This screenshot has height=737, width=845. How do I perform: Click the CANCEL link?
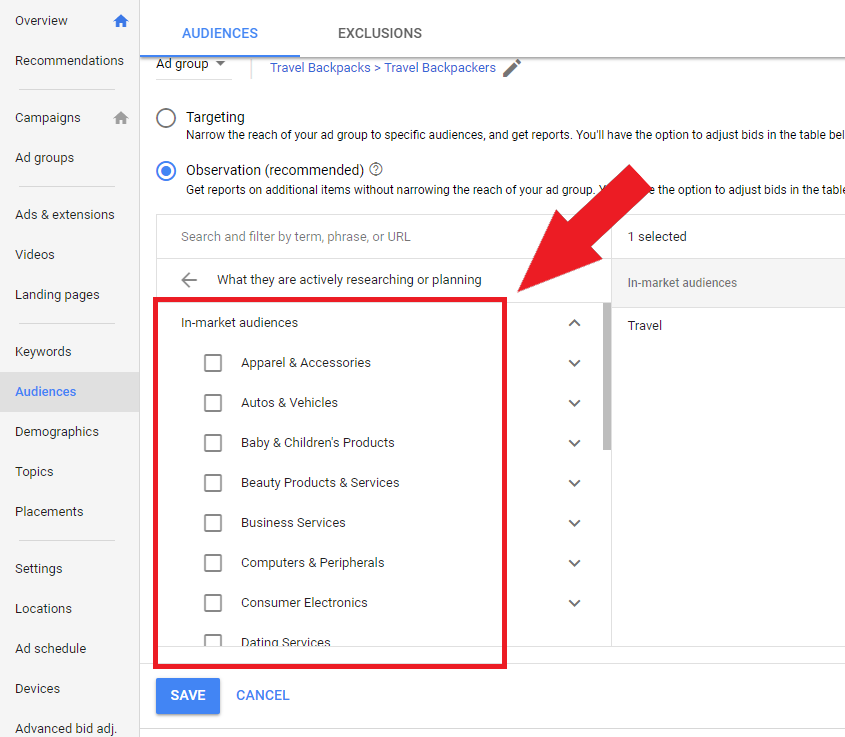(262, 695)
